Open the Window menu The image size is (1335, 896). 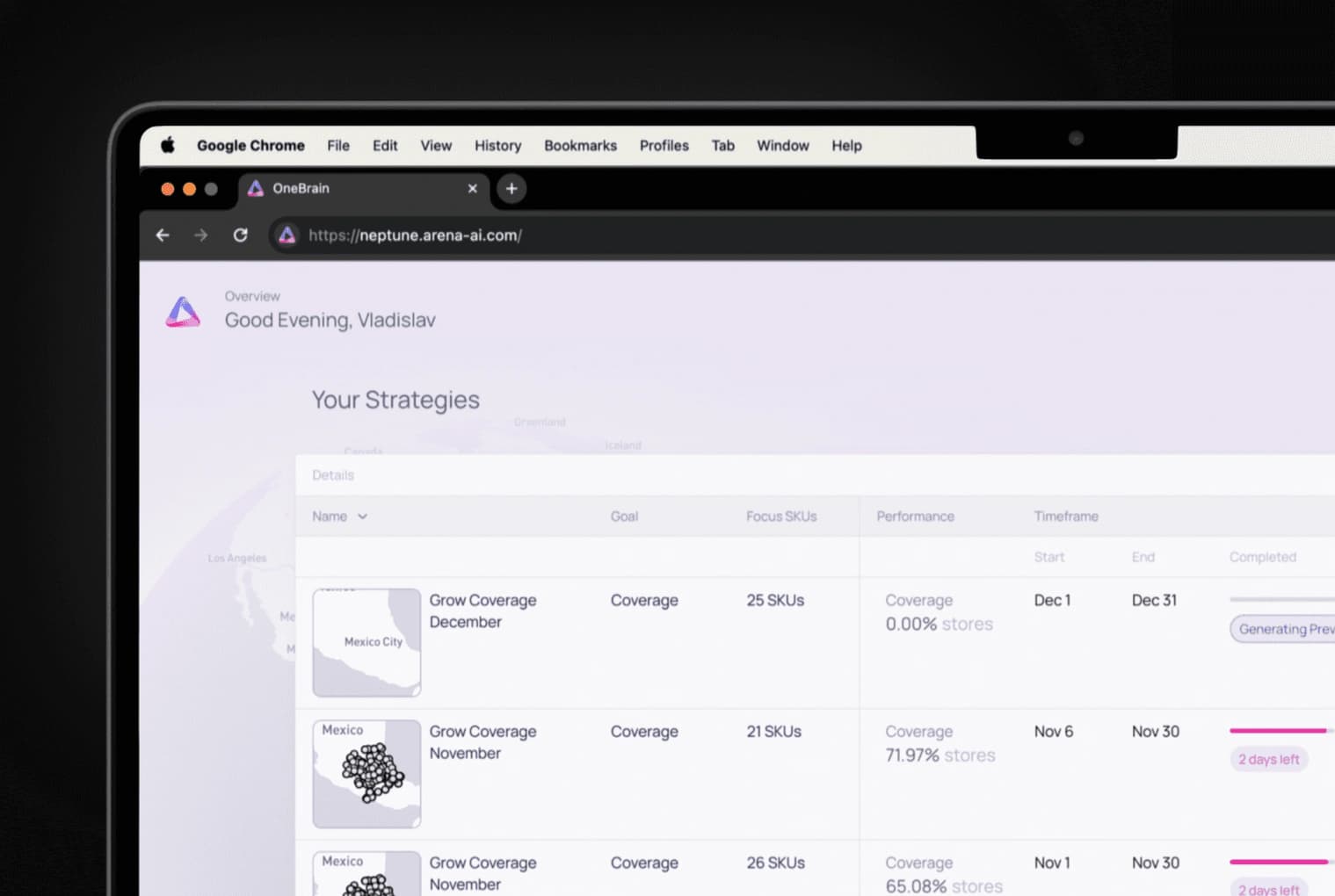783,146
